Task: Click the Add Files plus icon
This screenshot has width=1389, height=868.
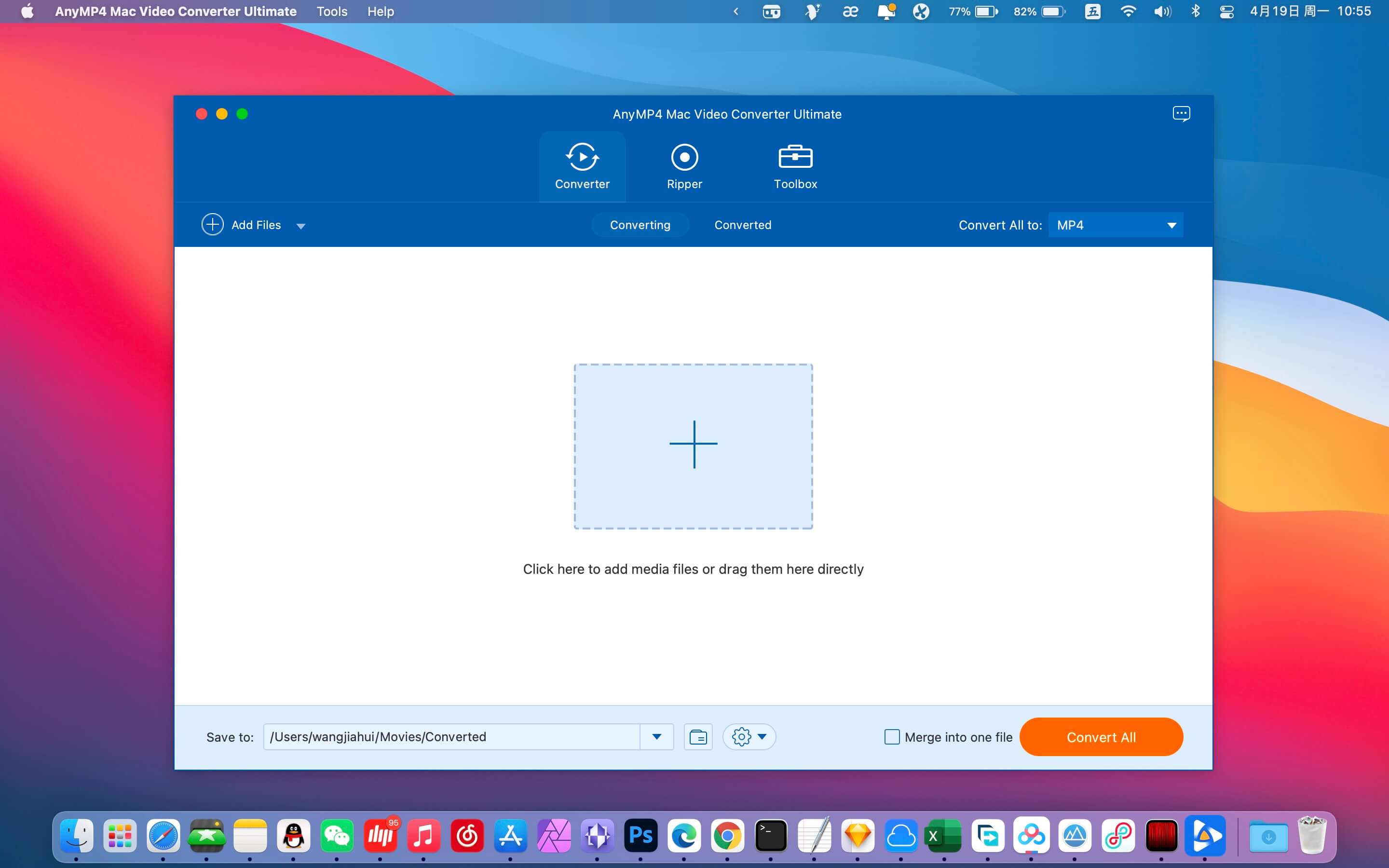Action: (x=212, y=224)
